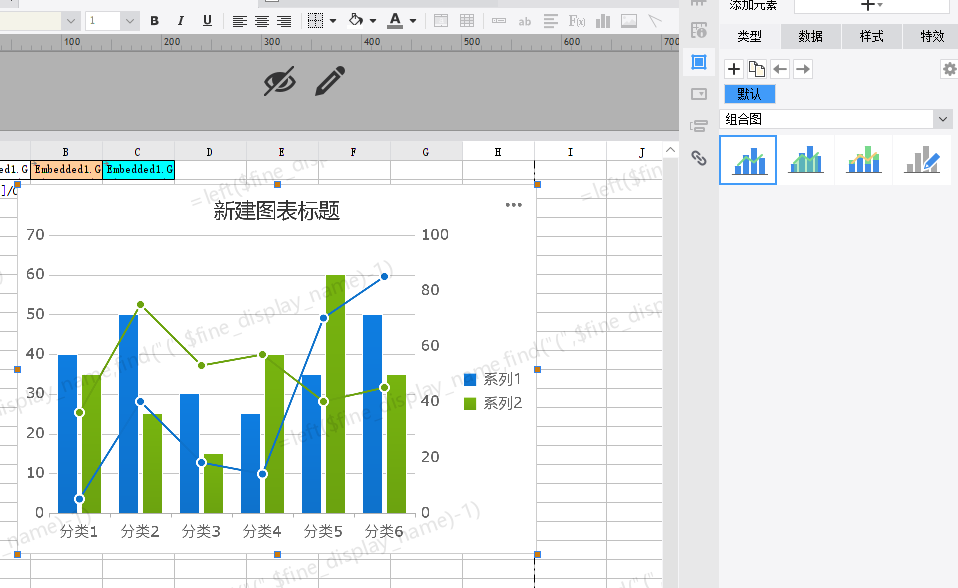Insert chart via bar chart toolbar icon

pyautogui.click(x=603, y=21)
